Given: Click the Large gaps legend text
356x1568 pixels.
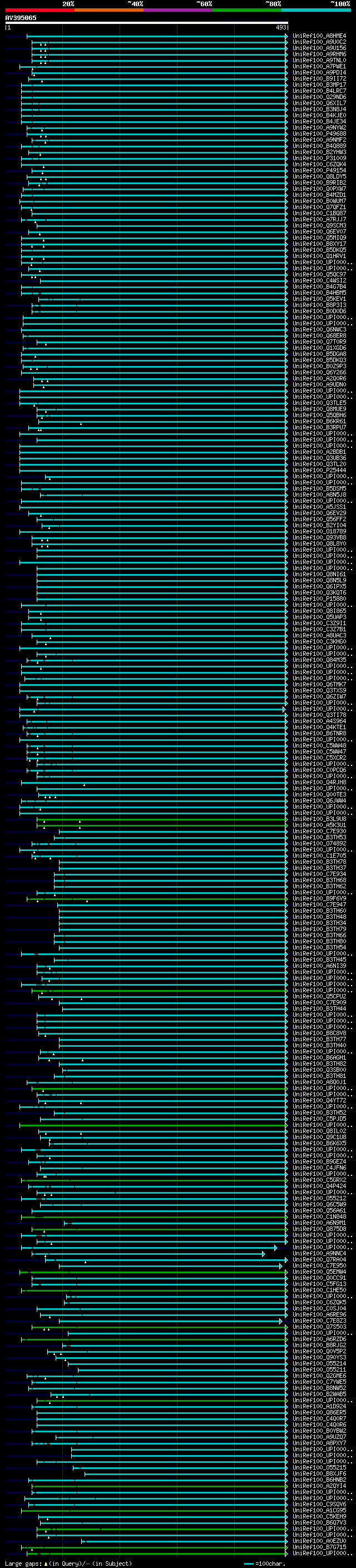Looking at the screenshot, I should [x=68, y=1563].
